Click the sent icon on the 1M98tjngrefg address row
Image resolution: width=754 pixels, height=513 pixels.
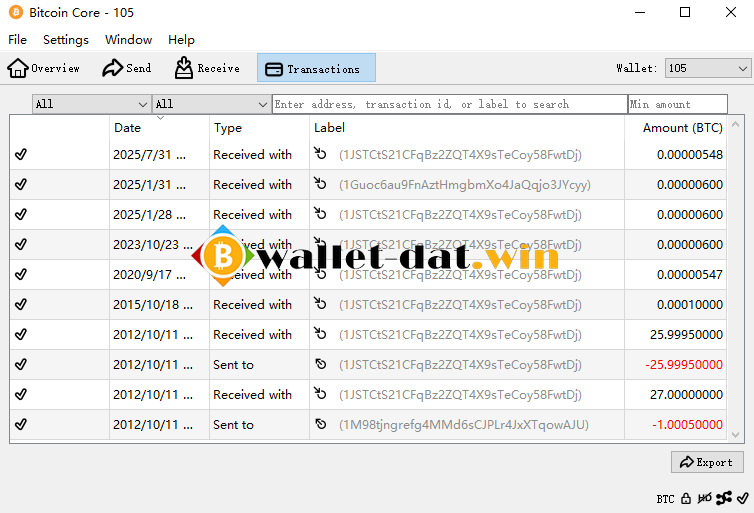point(321,425)
